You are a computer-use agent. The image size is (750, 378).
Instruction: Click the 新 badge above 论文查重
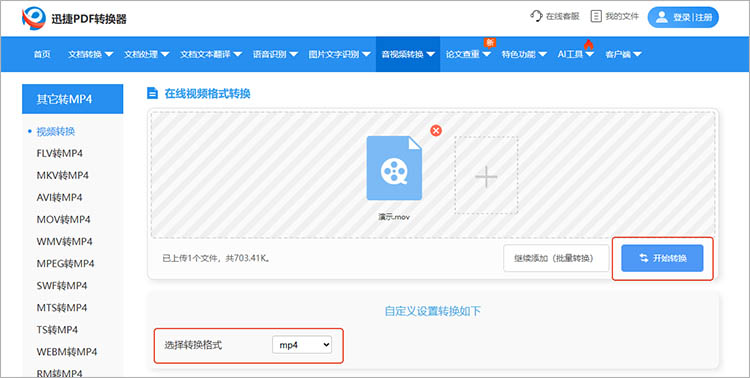click(x=489, y=43)
